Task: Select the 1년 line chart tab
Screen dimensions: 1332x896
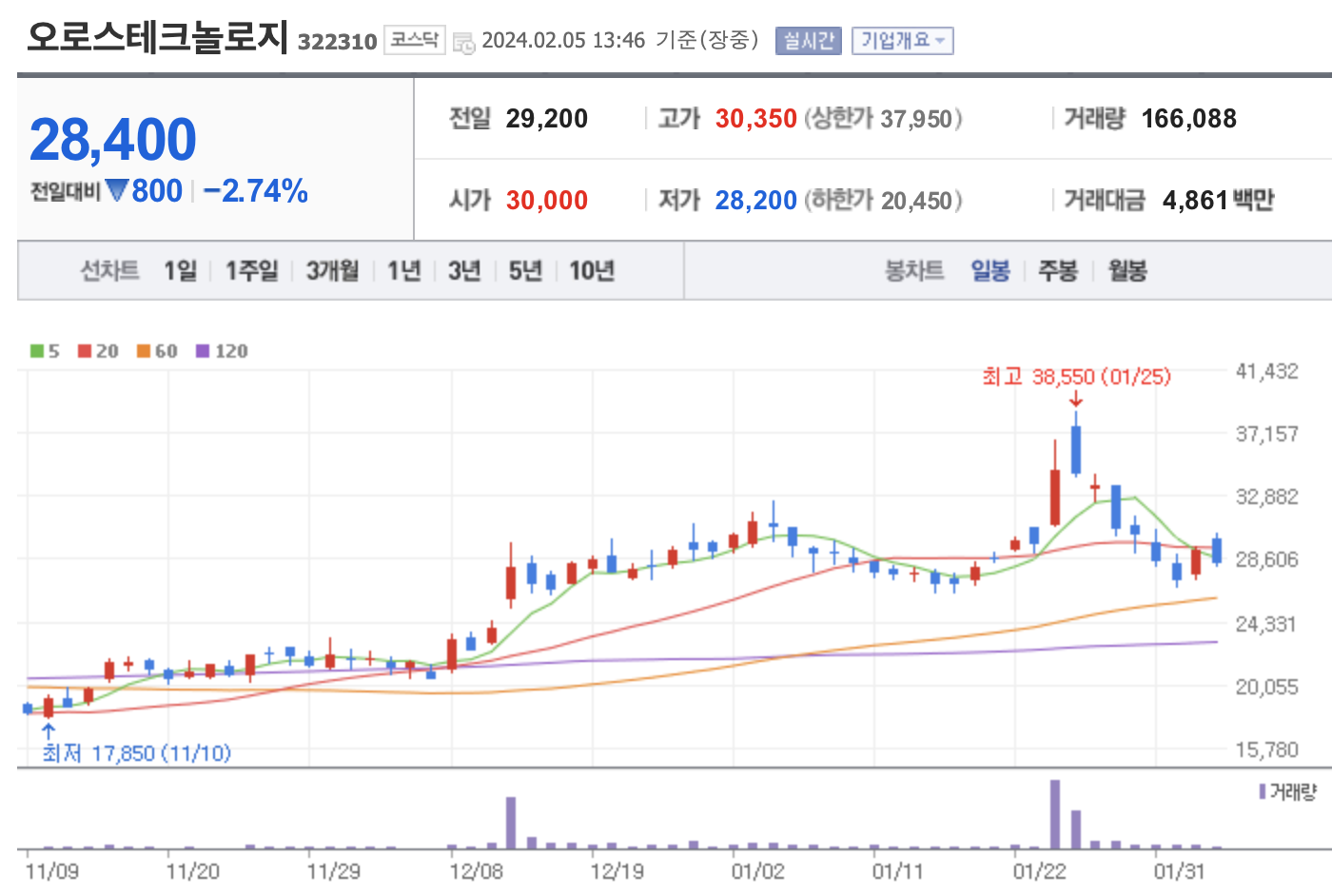Action: 403,271
